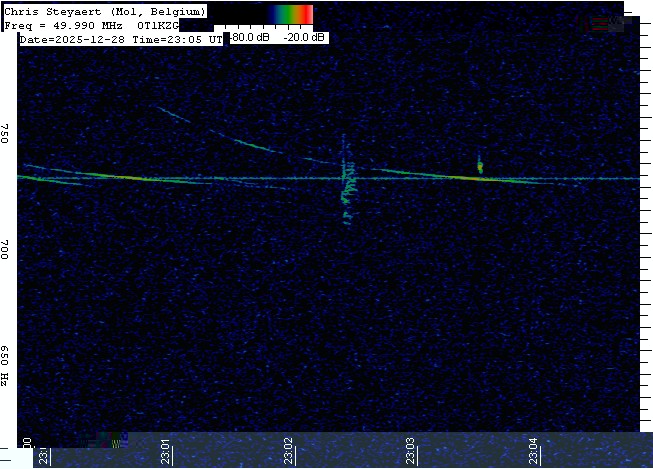The image size is (653, 469).
Task: Click the 750 frequency axis label
Action: click(x=6, y=134)
